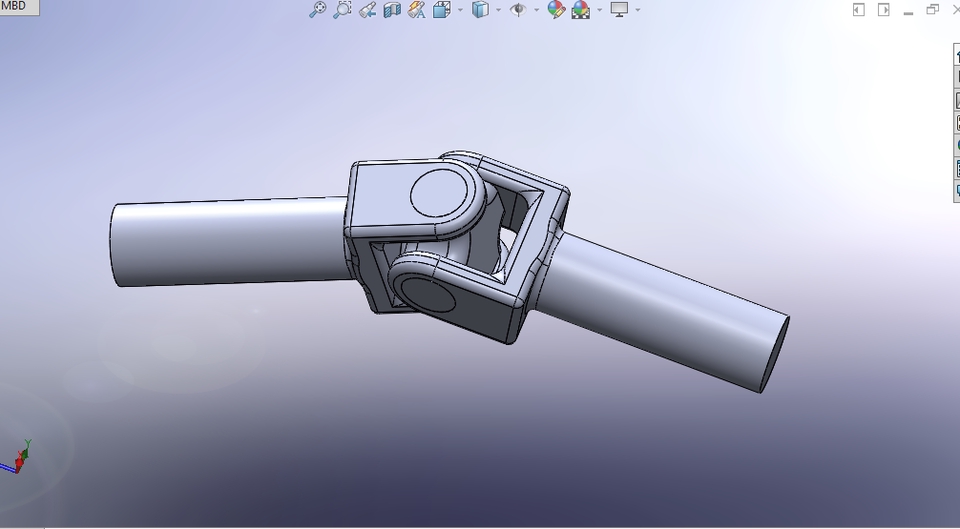The image size is (960, 529).
Task: Select the flat end face of right shaft
Action: point(776,355)
